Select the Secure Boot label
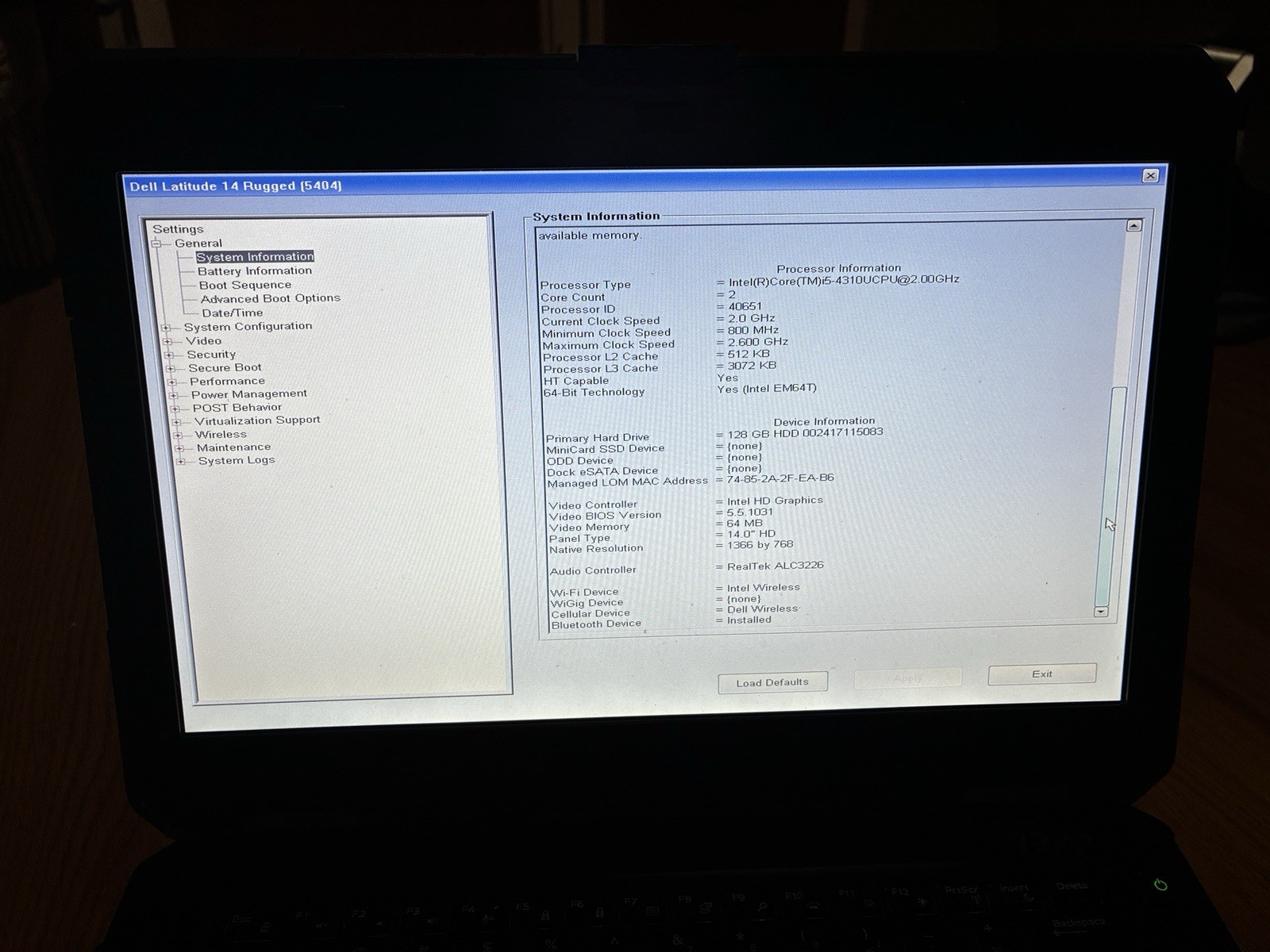 click(x=225, y=367)
